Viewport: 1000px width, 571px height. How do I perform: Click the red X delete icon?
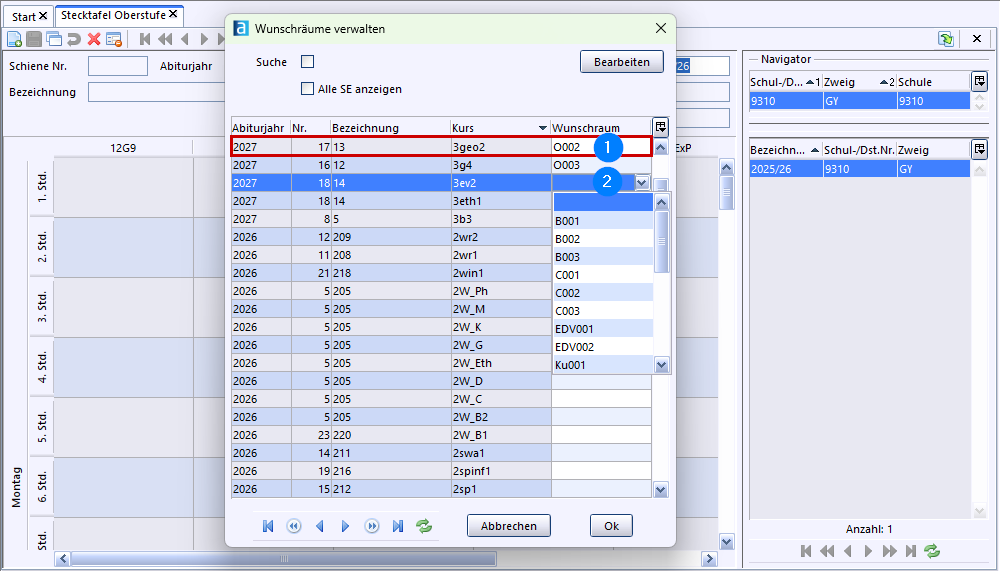pyautogui.click(x=94, y=39)
